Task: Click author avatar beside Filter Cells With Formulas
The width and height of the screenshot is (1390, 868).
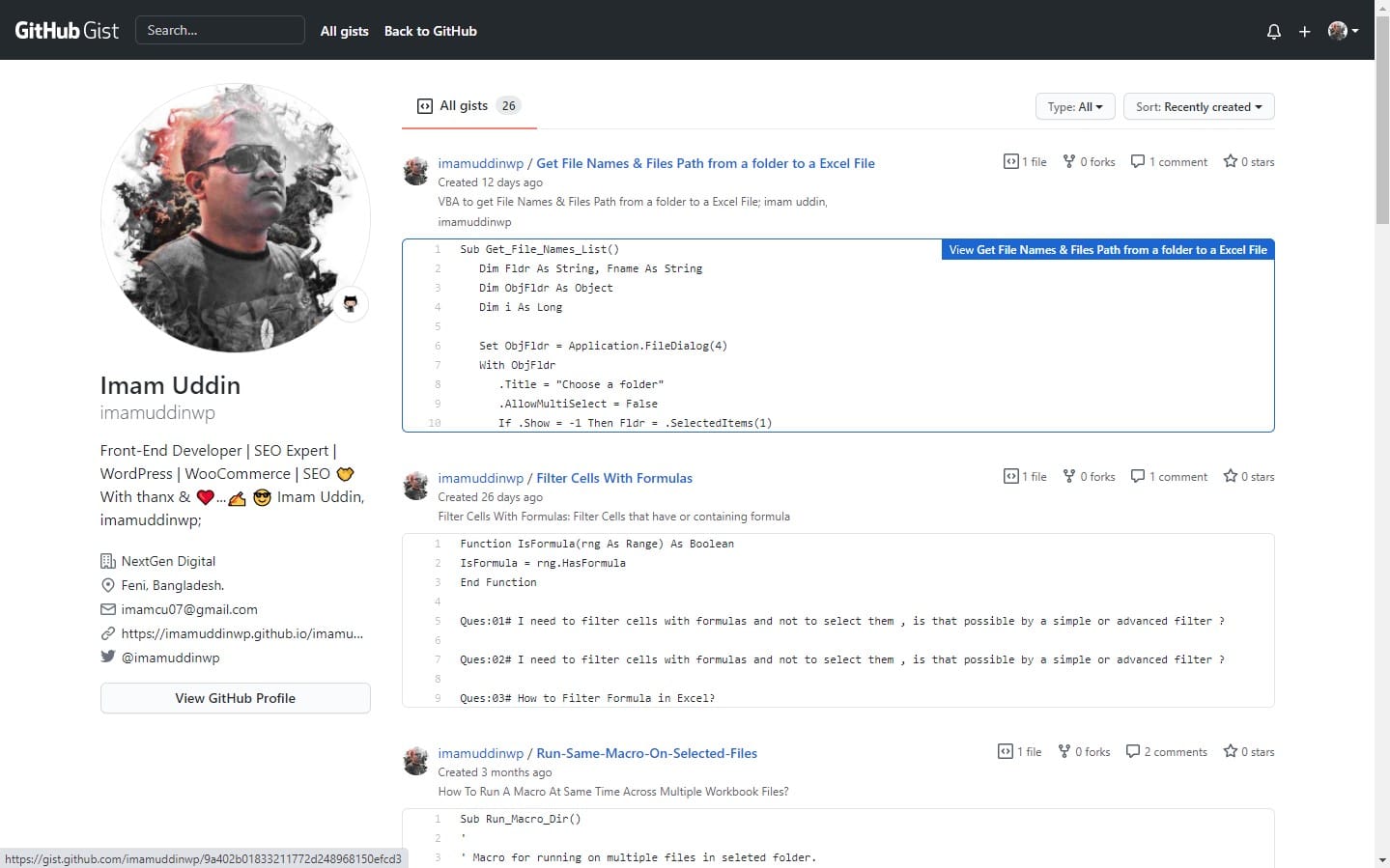Action: click(x=415, y=486)
